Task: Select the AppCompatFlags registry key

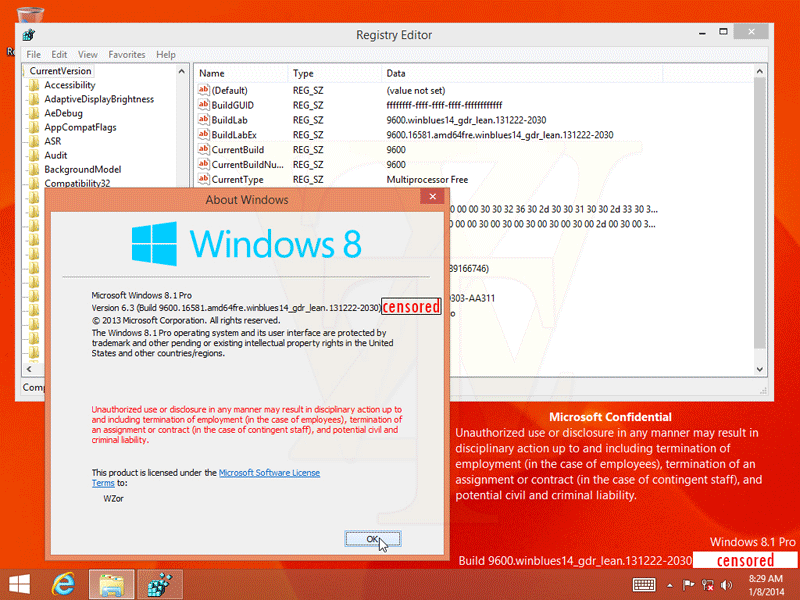Action: click(x=80, y=128)
